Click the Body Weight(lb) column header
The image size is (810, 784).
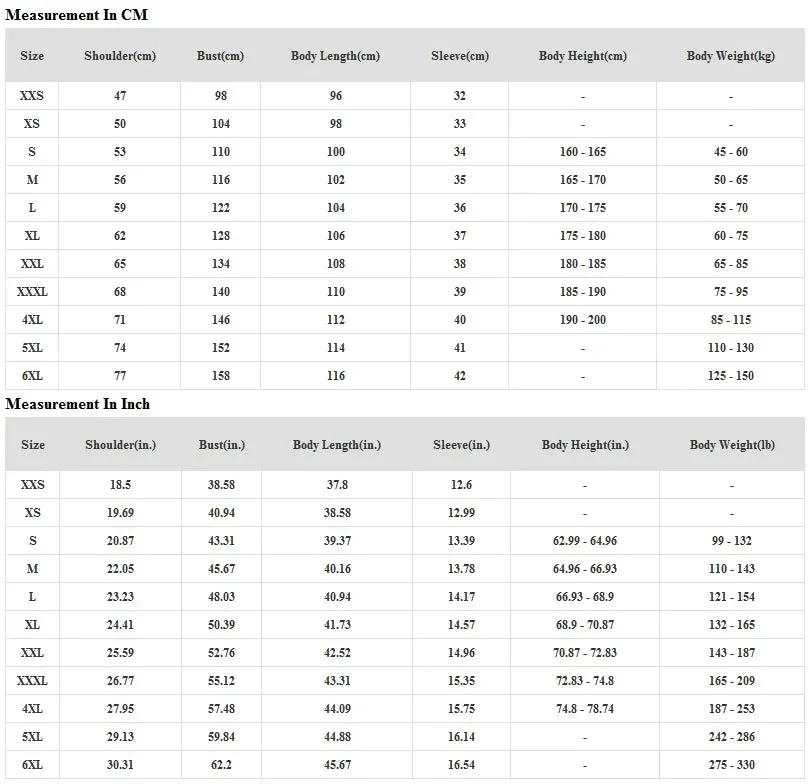[732, 445]
